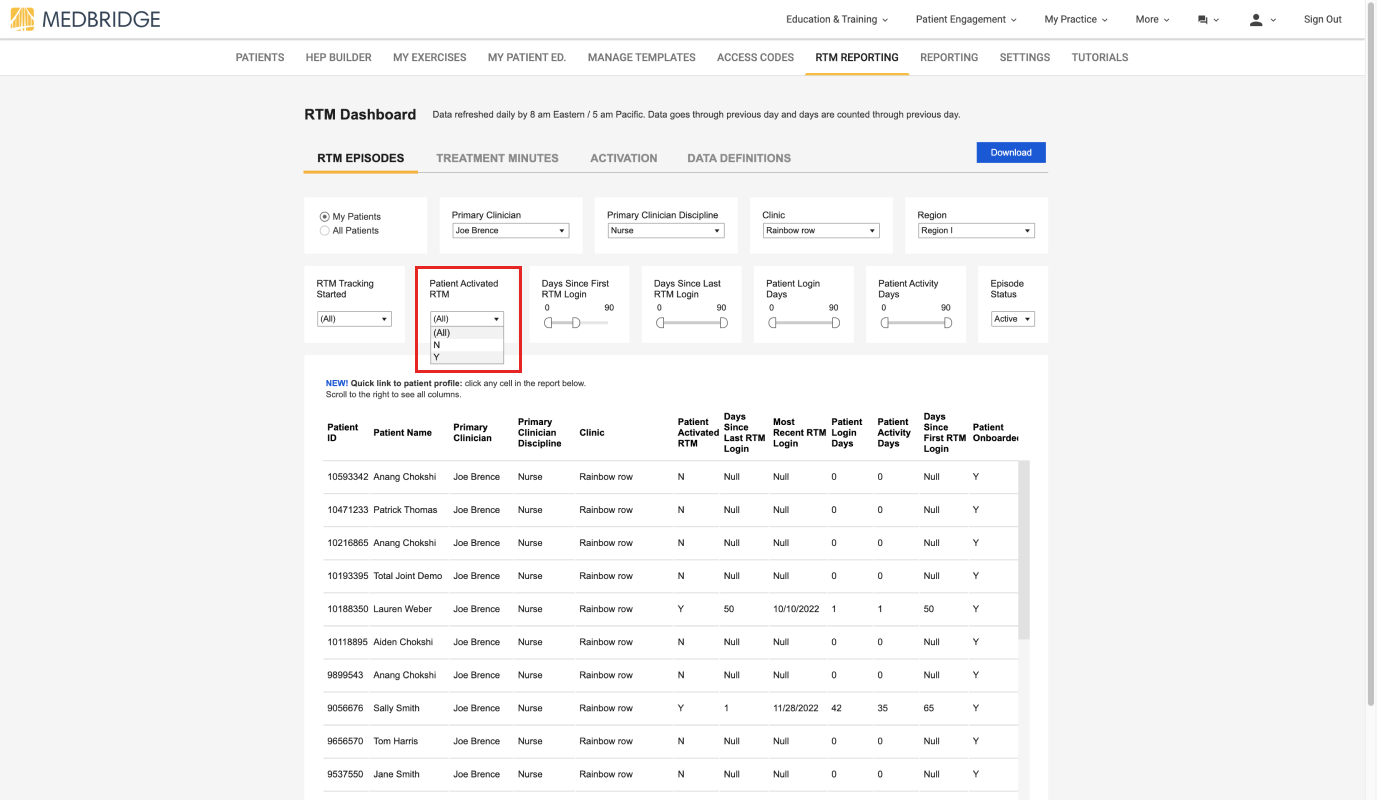This screenshot has width=1377, height=800.
Task: Click the Days Since Last RTM Login right handle
Action: [724, 323]
